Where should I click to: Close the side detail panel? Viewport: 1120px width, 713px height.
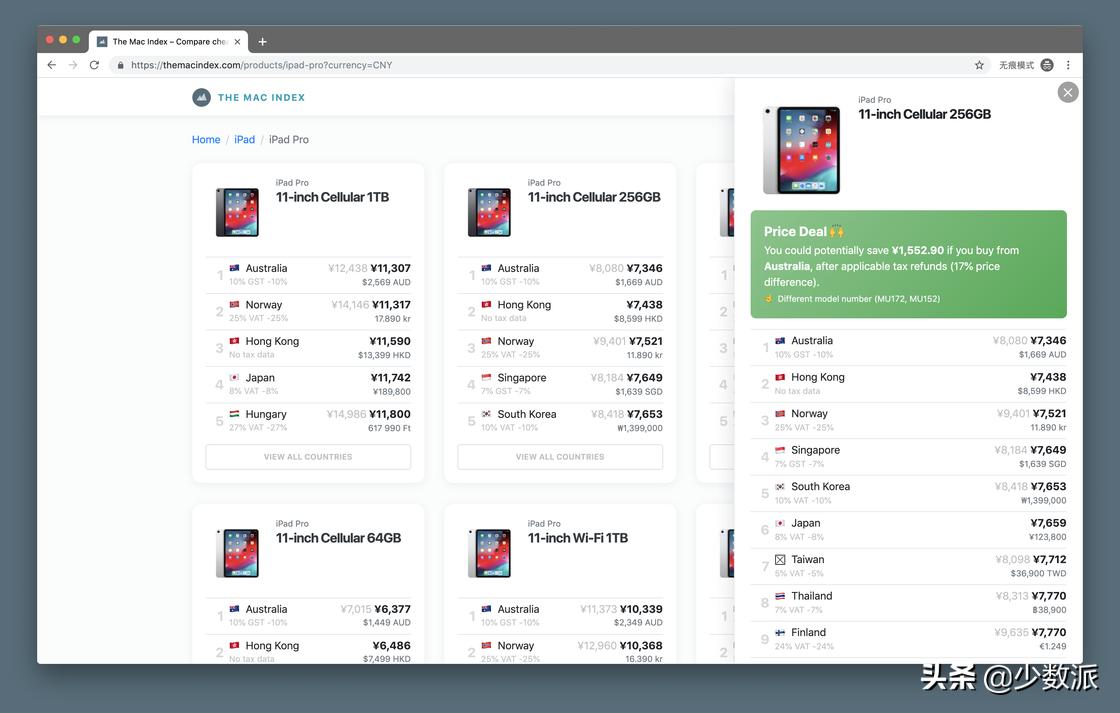tap(1068, 92)
